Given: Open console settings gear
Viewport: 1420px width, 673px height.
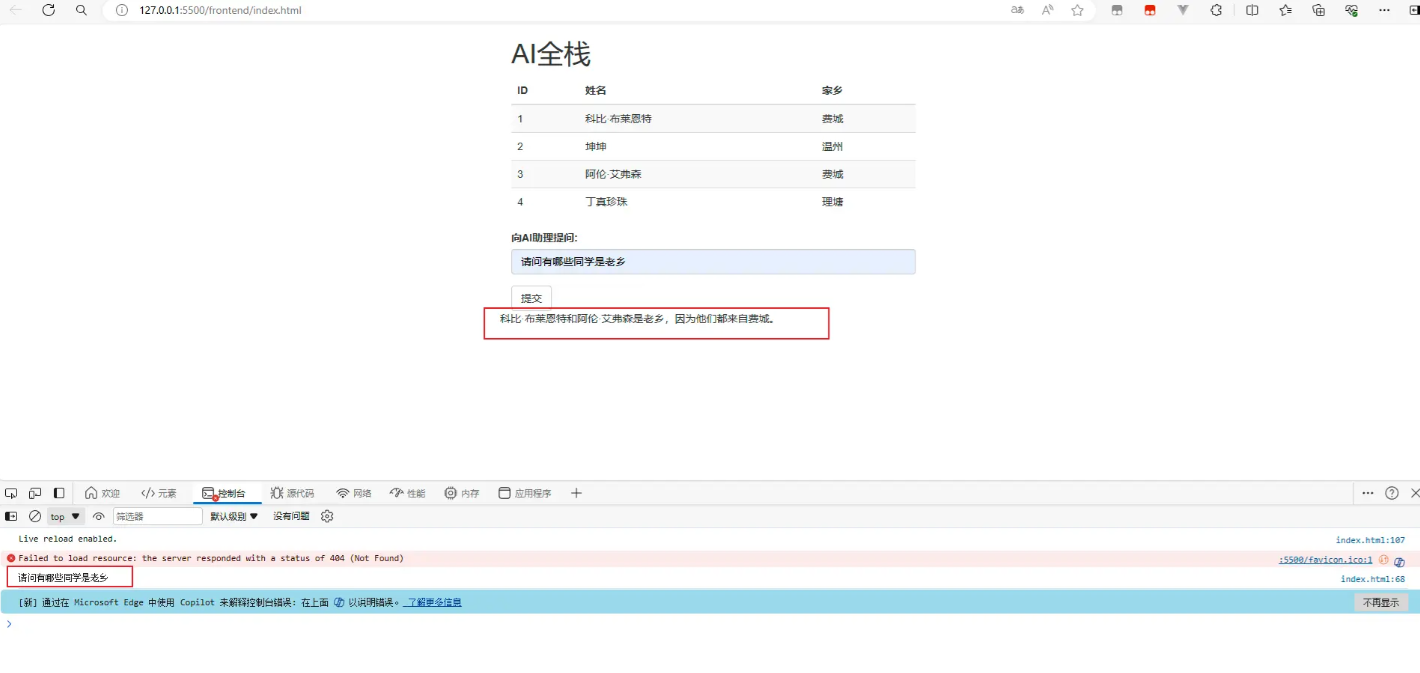Looking at the screenshot, I should pyautogui.click(x=327, y=517).
